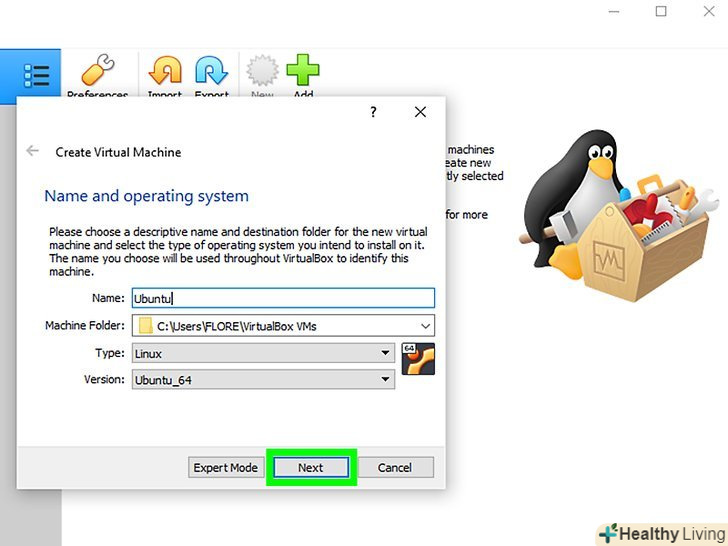
Task: Click into the Name text field
Action: [x=283, y=298]
